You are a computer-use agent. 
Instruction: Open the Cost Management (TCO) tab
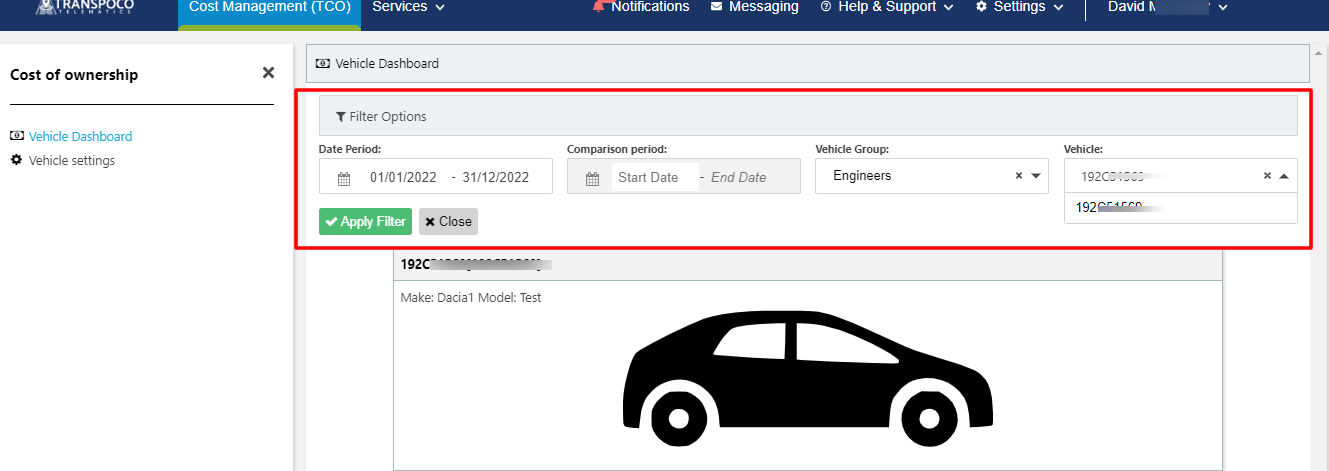point(269,8)
